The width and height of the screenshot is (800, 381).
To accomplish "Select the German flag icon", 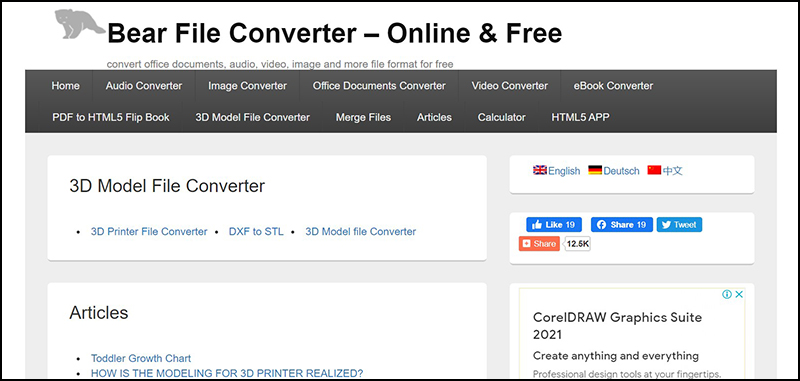I will click(x=595, y=170).
